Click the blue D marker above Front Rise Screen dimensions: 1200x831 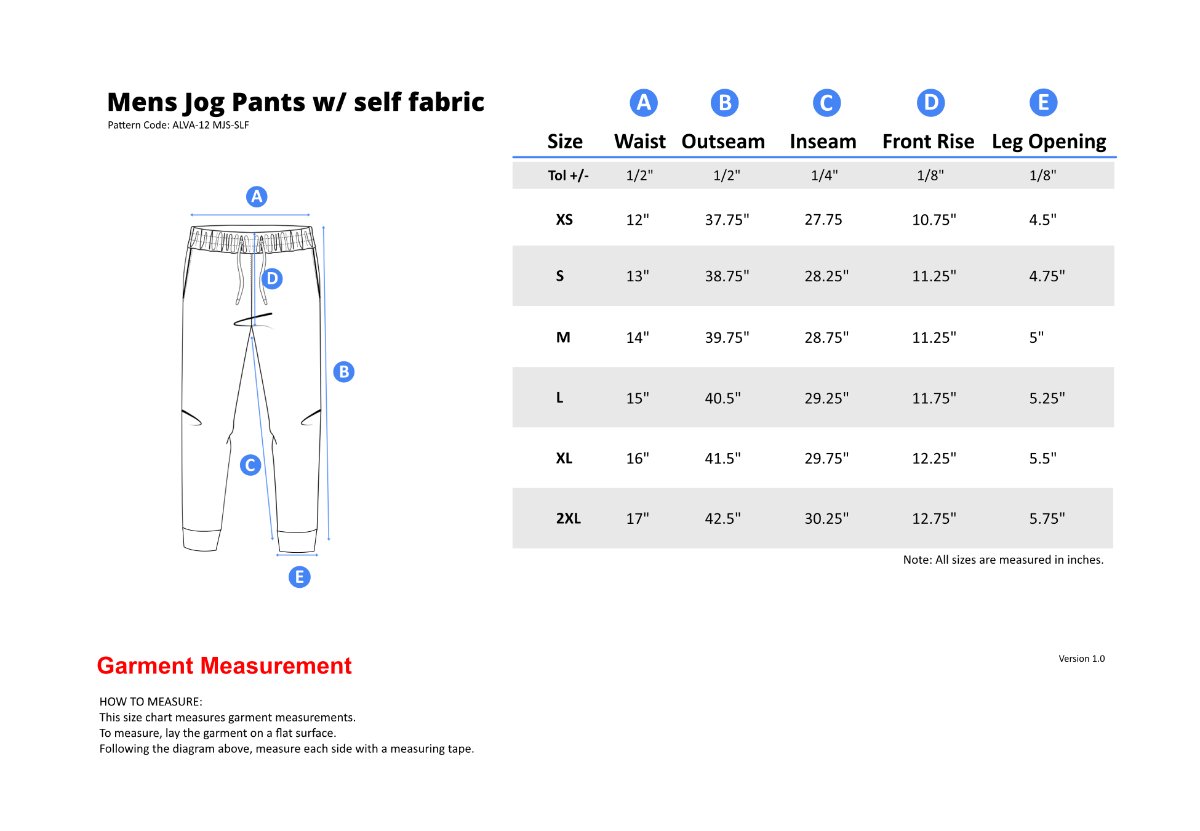(931, 103)
